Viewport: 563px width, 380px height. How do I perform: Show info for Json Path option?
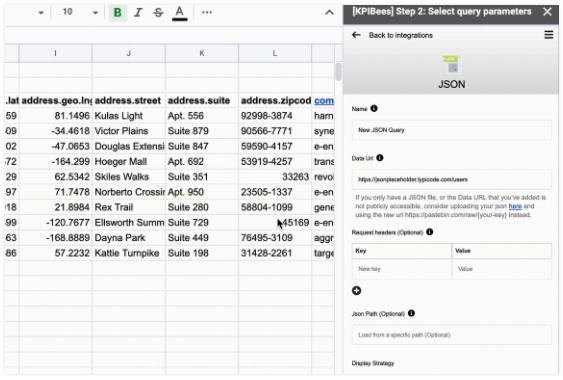[411, 313]
